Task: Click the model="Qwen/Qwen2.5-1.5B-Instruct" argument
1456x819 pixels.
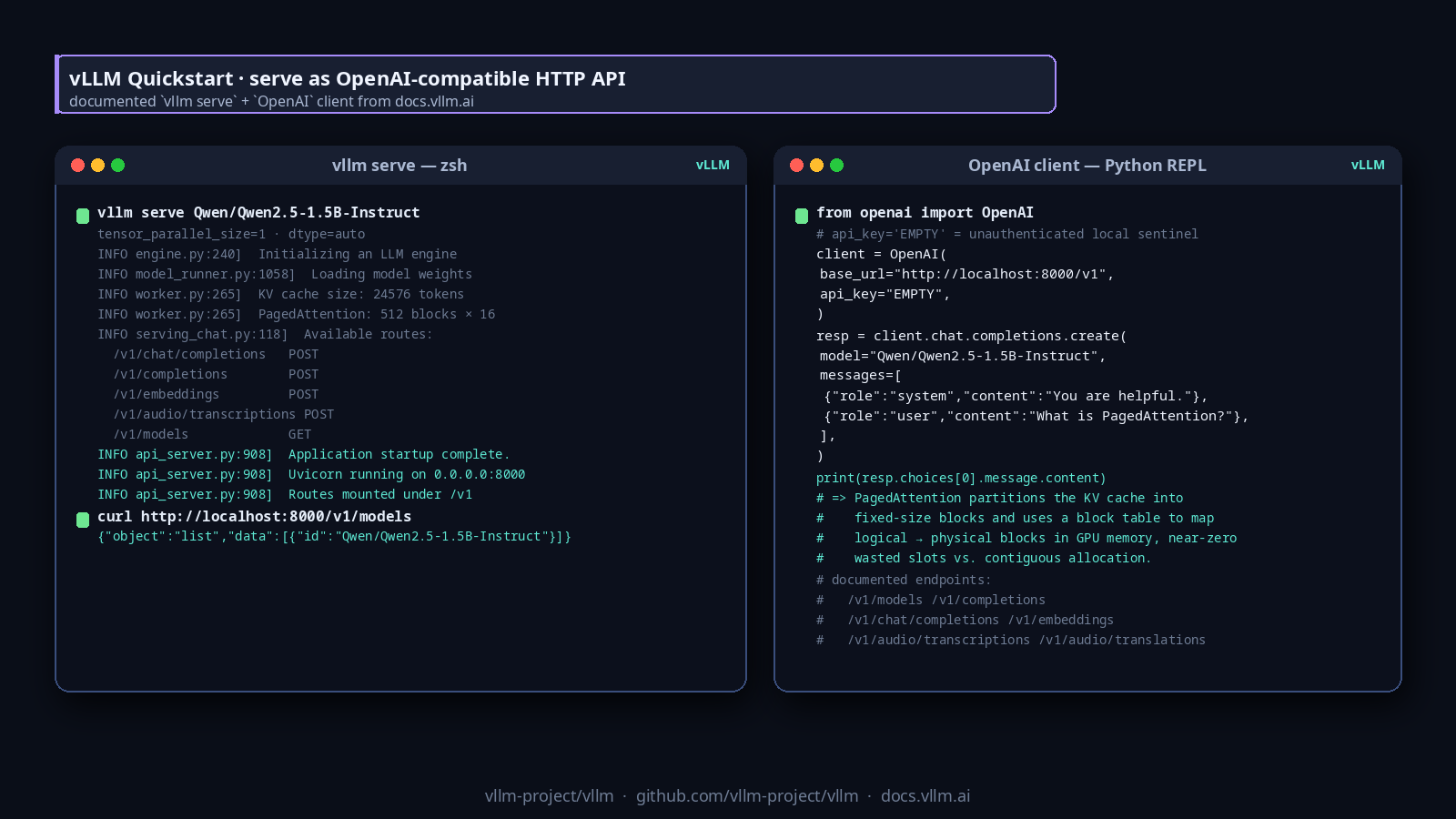Action: pyautogui.click(x=963, y=356)
